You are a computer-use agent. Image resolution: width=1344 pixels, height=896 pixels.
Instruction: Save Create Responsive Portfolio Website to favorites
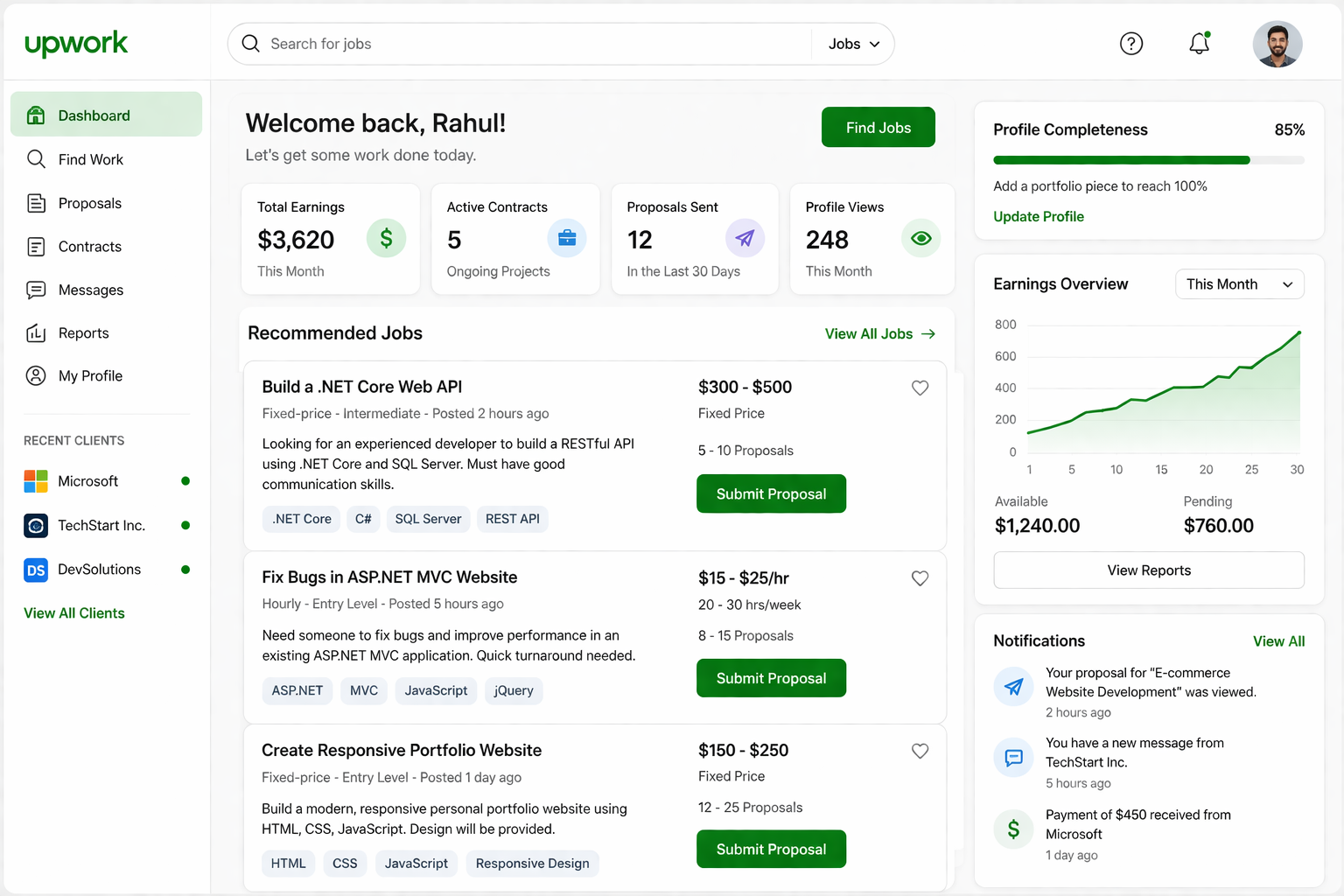pos(920,751)
